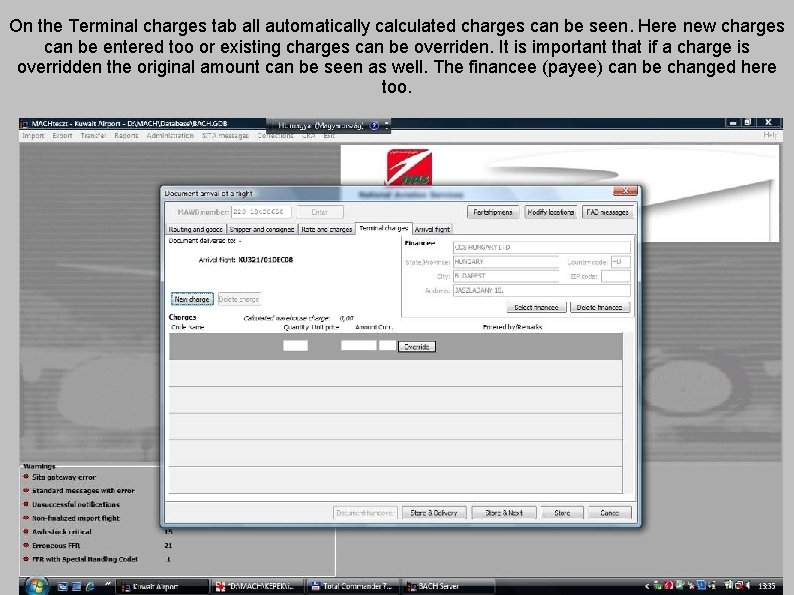Image resolution: width=794 pixels, height=595 pixels.
Task: Click the language bar help icon
Action: click(x=374, y=125)
